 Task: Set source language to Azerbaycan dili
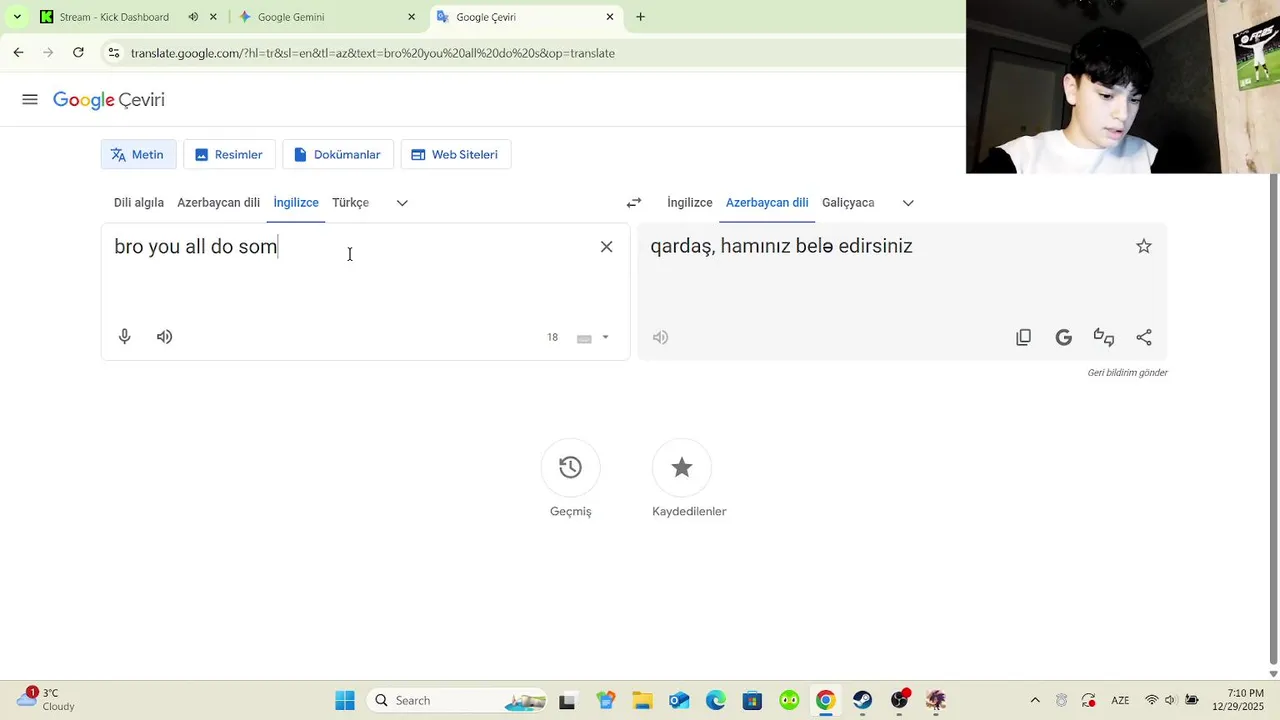(218, 203)
